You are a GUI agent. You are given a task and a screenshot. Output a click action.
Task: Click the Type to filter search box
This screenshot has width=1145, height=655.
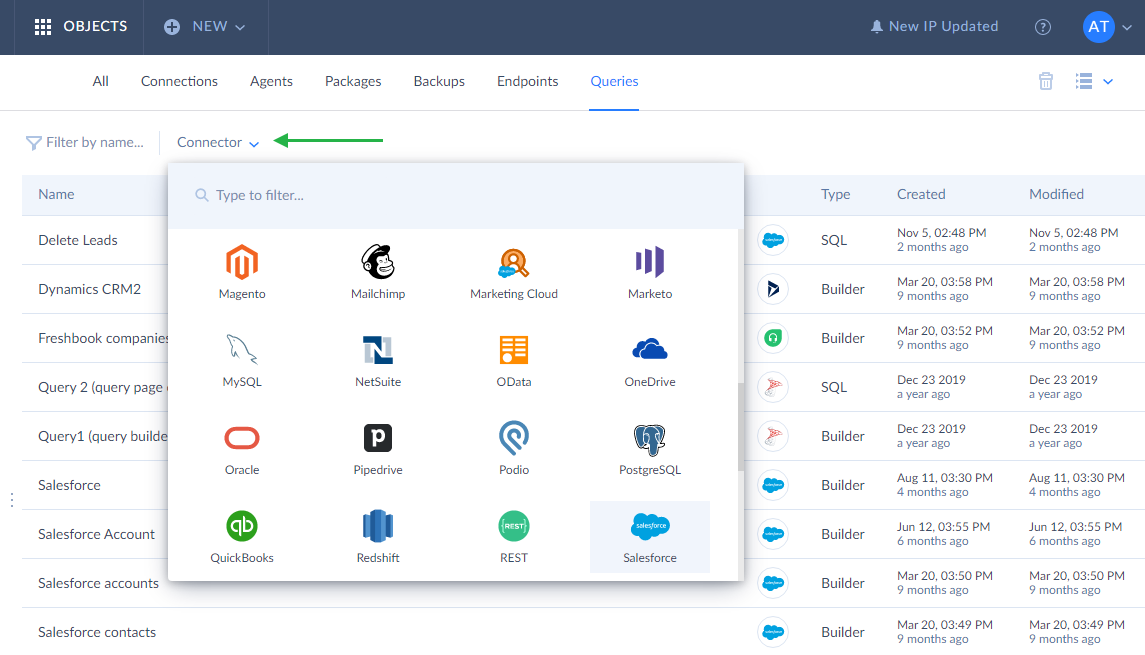pyautogui.click(x=456, y=195)
